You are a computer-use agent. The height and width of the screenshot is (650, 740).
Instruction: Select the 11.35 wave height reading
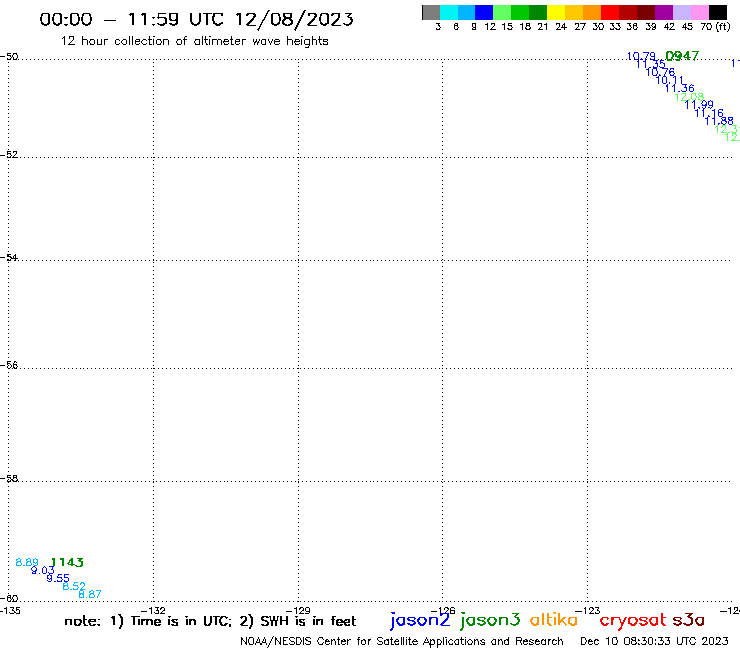point(651,64)
